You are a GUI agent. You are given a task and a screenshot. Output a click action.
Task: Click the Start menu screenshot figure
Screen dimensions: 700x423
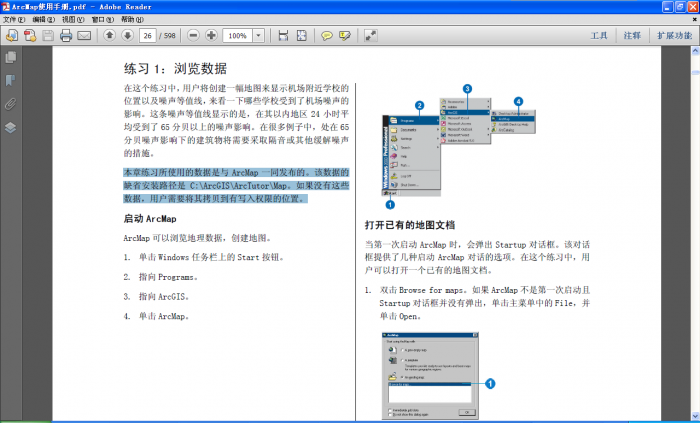point(458,146)
